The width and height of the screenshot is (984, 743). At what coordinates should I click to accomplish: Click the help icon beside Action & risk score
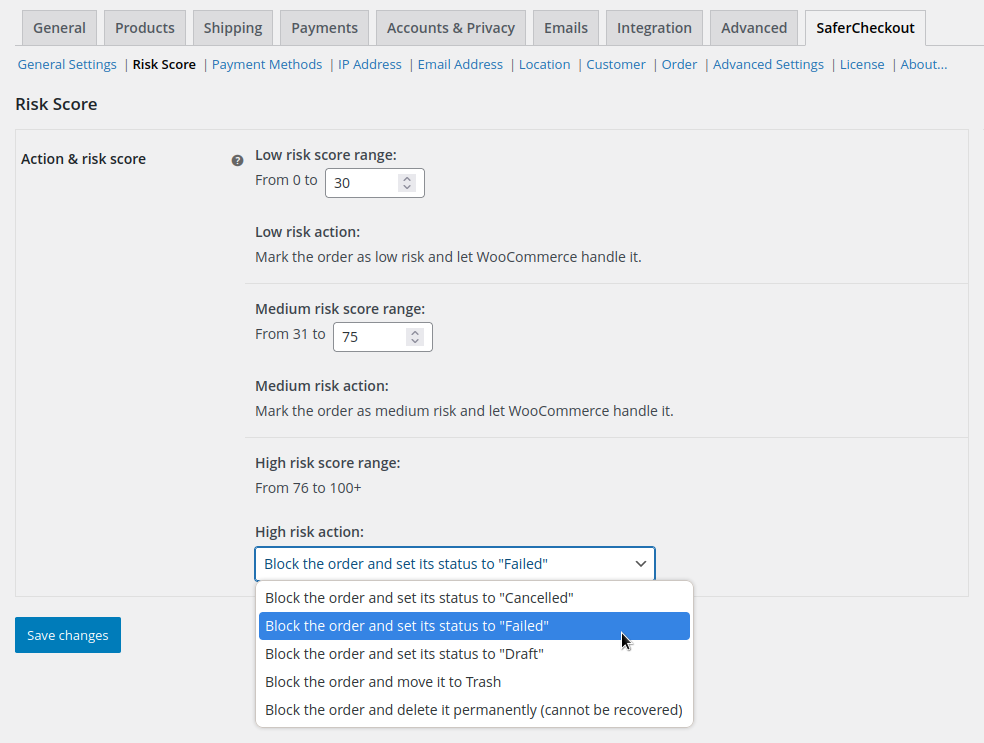pyautogui.click(x=237, y=161)
